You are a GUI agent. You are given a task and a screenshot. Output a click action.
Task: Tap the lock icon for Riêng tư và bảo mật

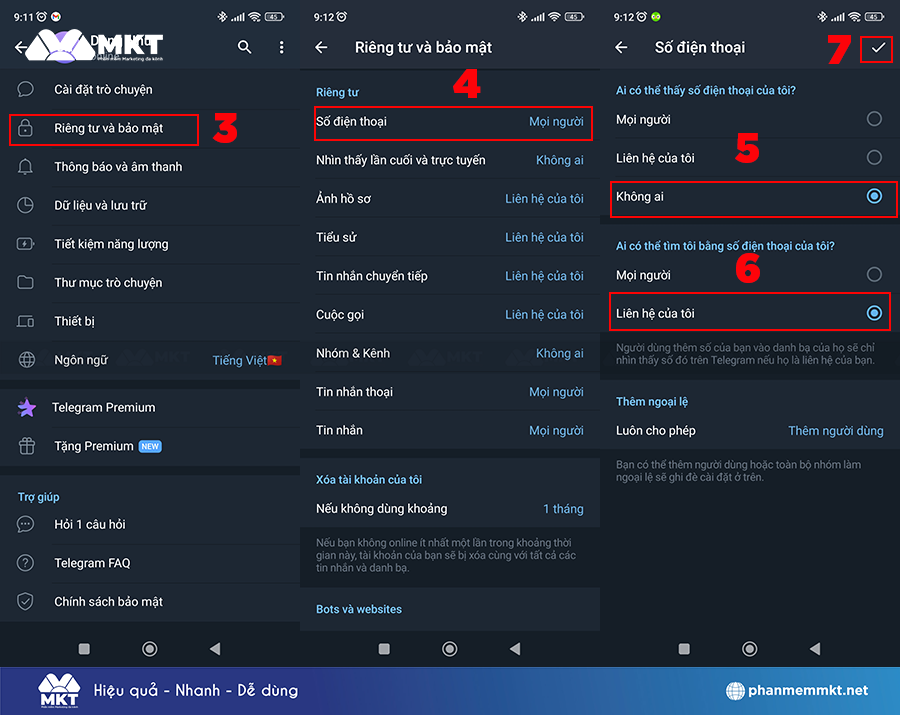(x=27, y=129)
